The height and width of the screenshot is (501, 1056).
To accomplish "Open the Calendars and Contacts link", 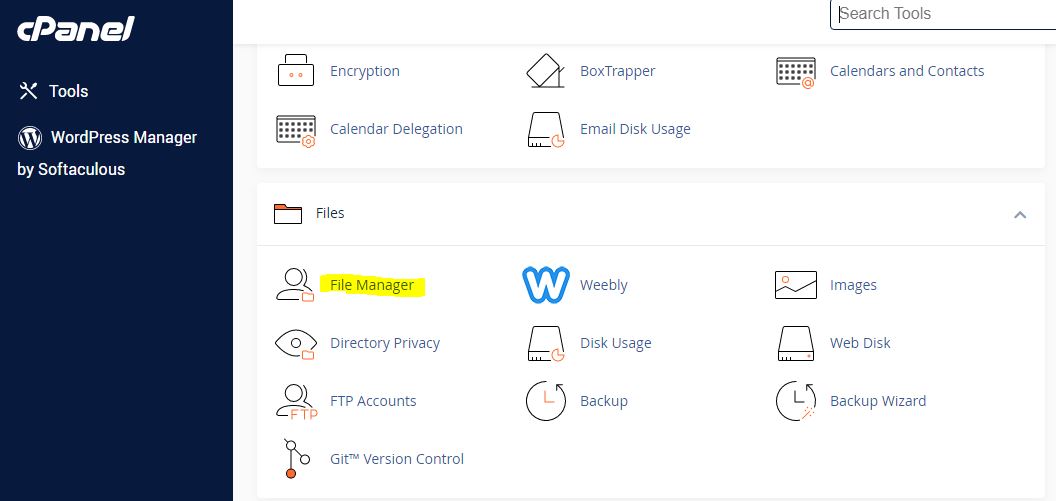I will (x=906, y=71).
